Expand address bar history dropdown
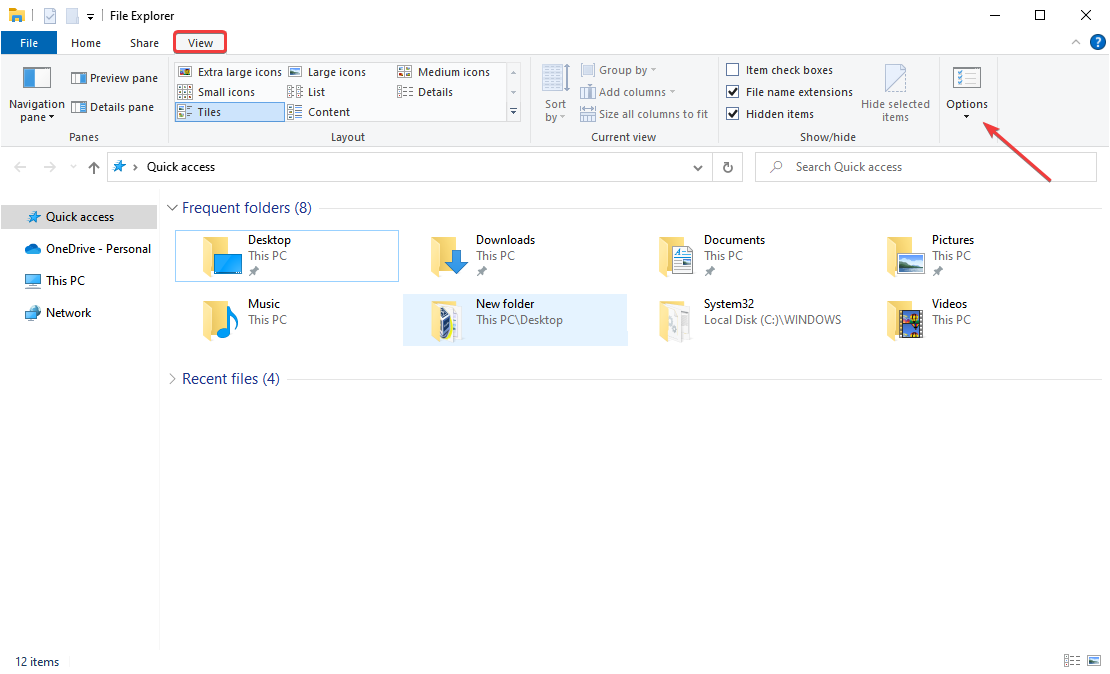 698,168
